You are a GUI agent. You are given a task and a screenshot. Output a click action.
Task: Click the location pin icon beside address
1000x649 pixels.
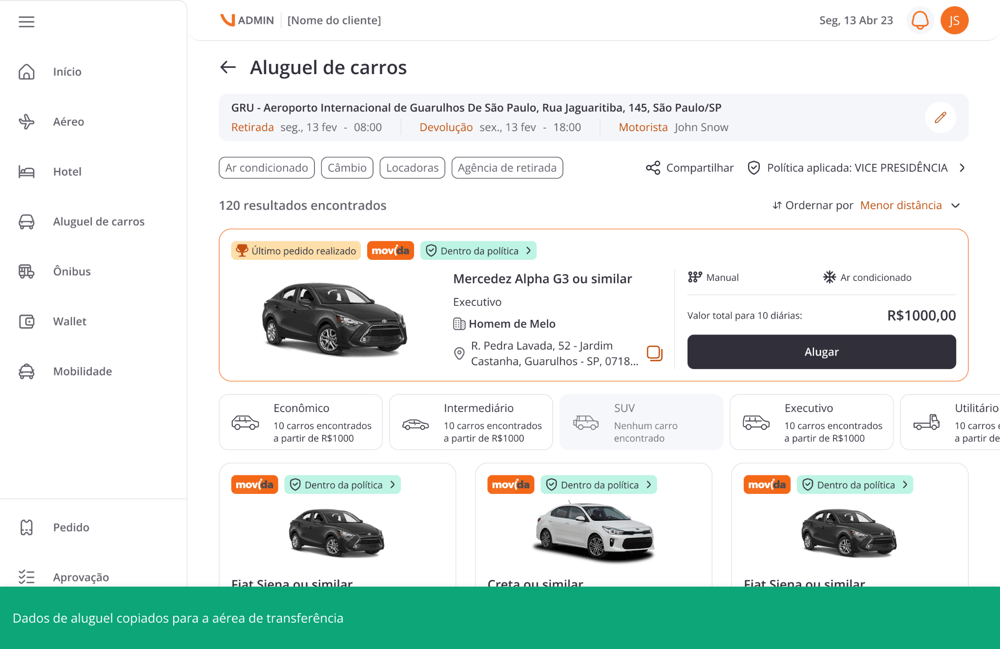[459, 353]
